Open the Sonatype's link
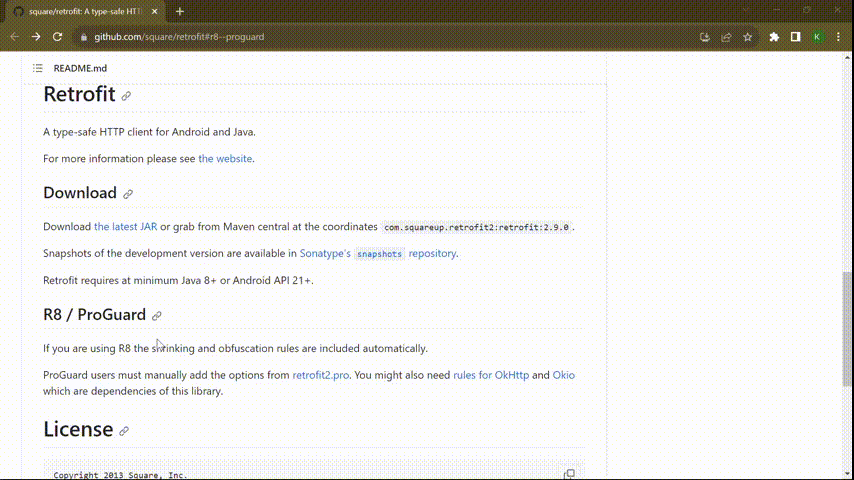854x480 pixels. click(x=325, y=253)
